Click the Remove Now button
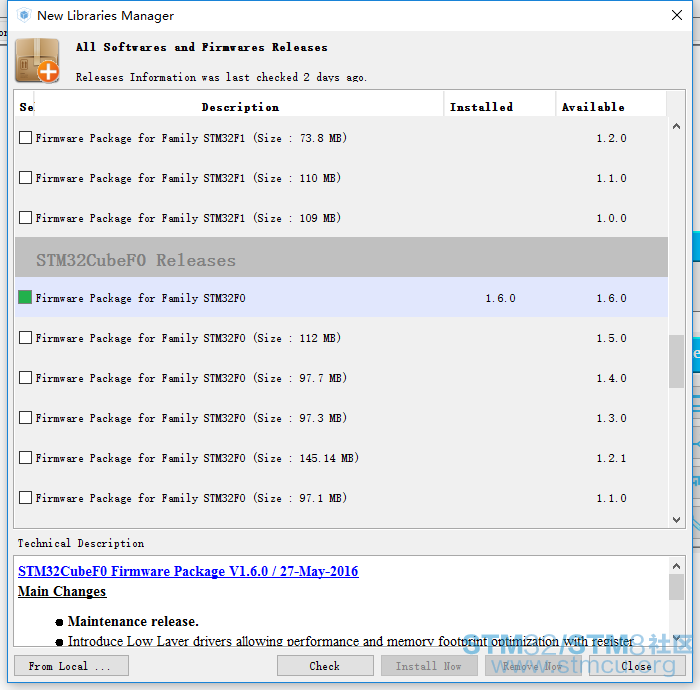This screenshot has width=700, height=690. [x=533, y=666]
